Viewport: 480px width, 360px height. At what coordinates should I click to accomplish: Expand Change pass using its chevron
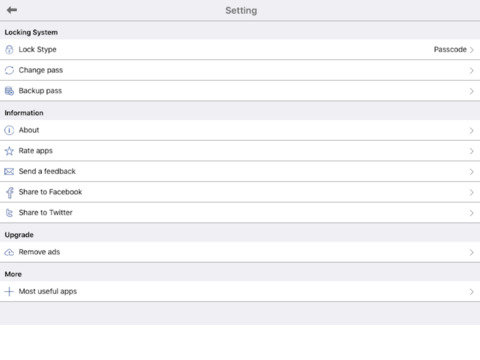click(x=471, y=70)
